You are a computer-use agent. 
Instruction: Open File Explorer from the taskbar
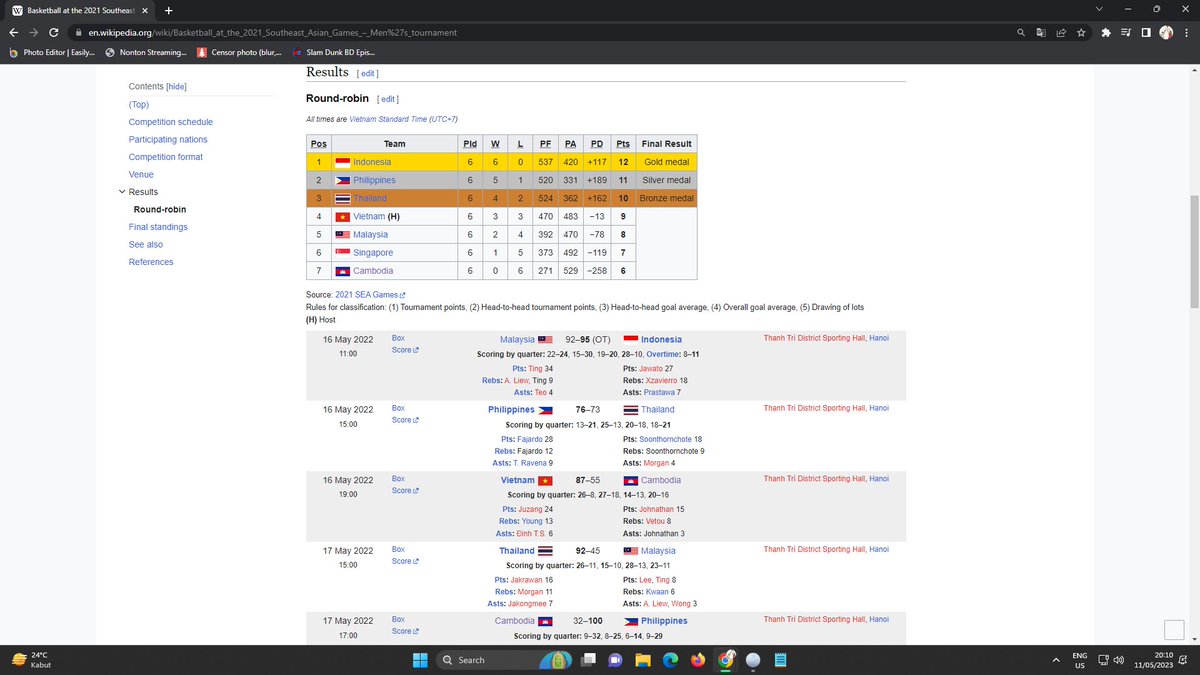pos(643,659)
